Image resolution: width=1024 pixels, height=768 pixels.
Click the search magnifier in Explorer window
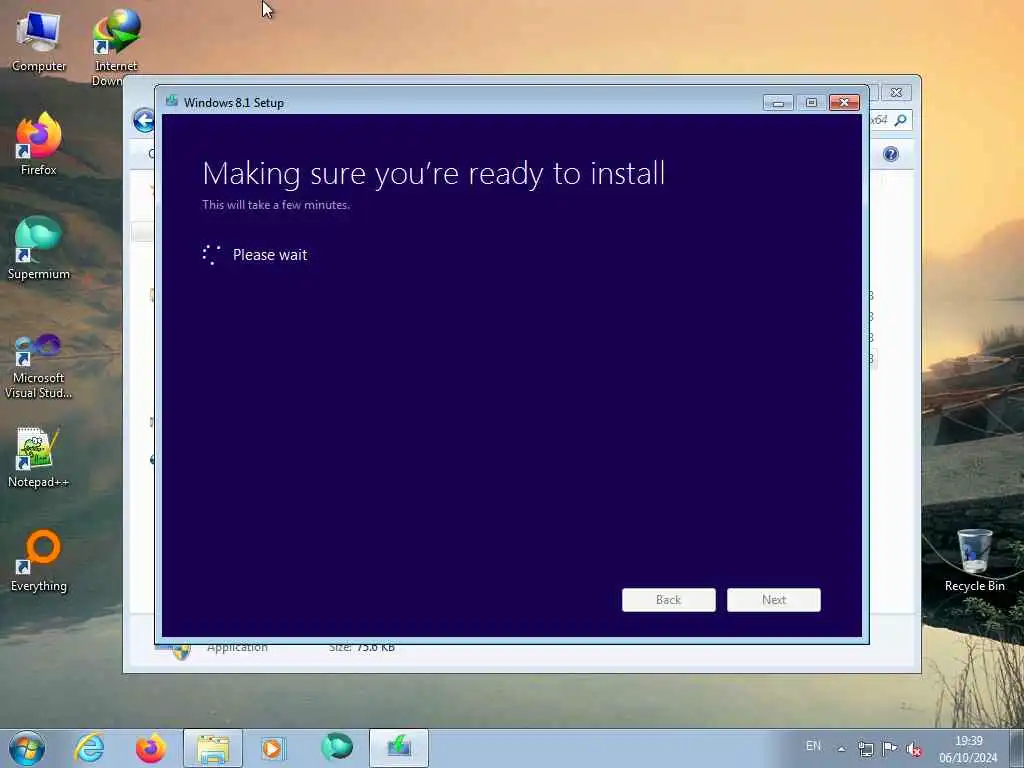[x=901, y=120]
